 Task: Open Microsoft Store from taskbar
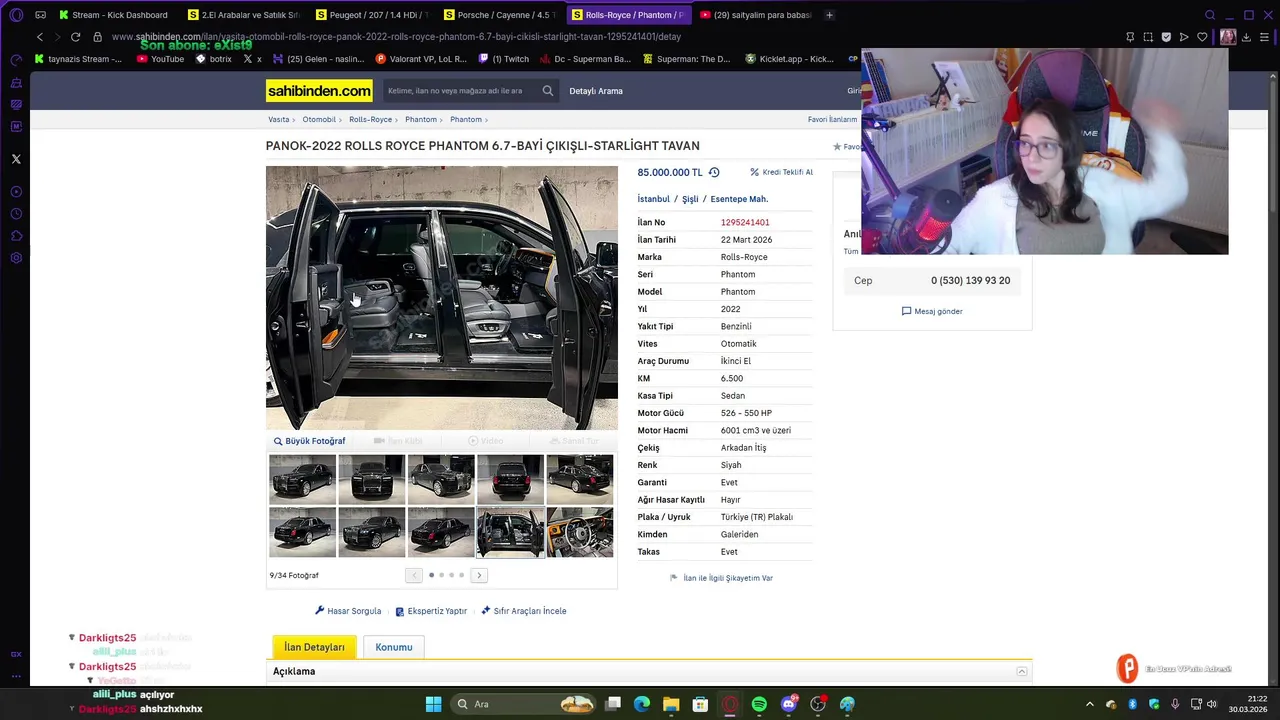pyautogui.click(x=700, y=704)
